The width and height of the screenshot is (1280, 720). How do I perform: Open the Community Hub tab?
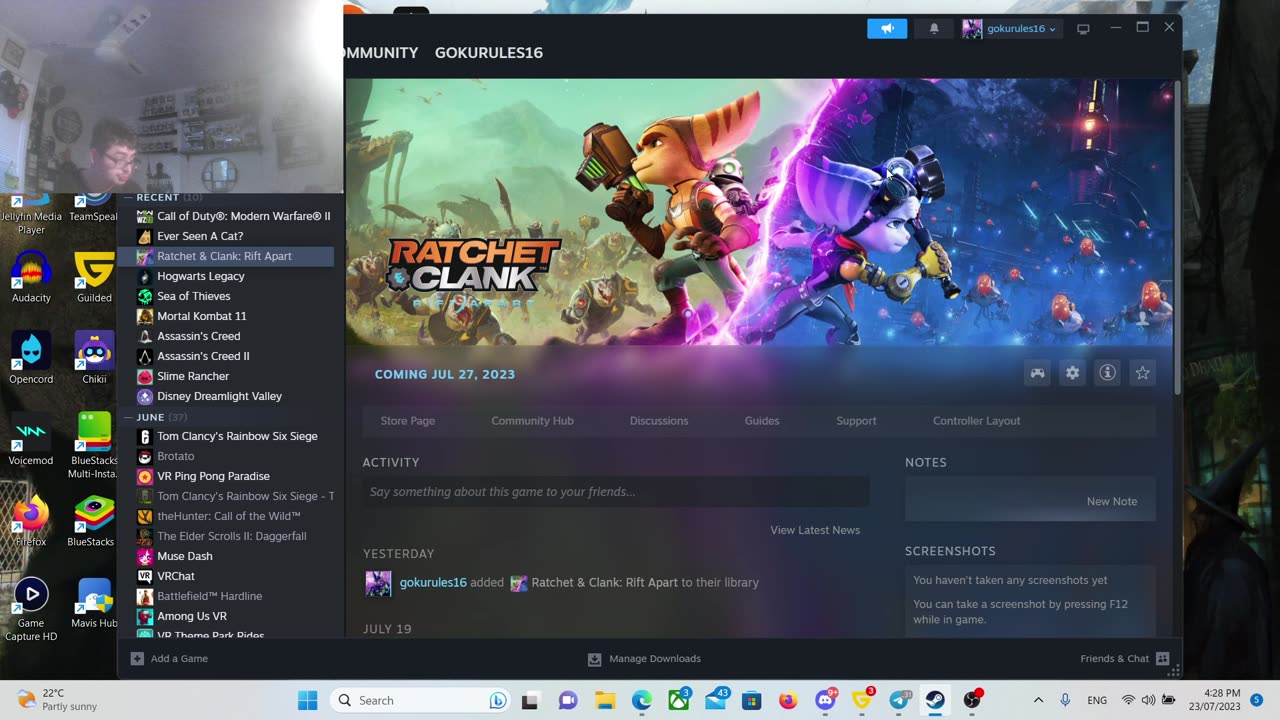[532, 421]
